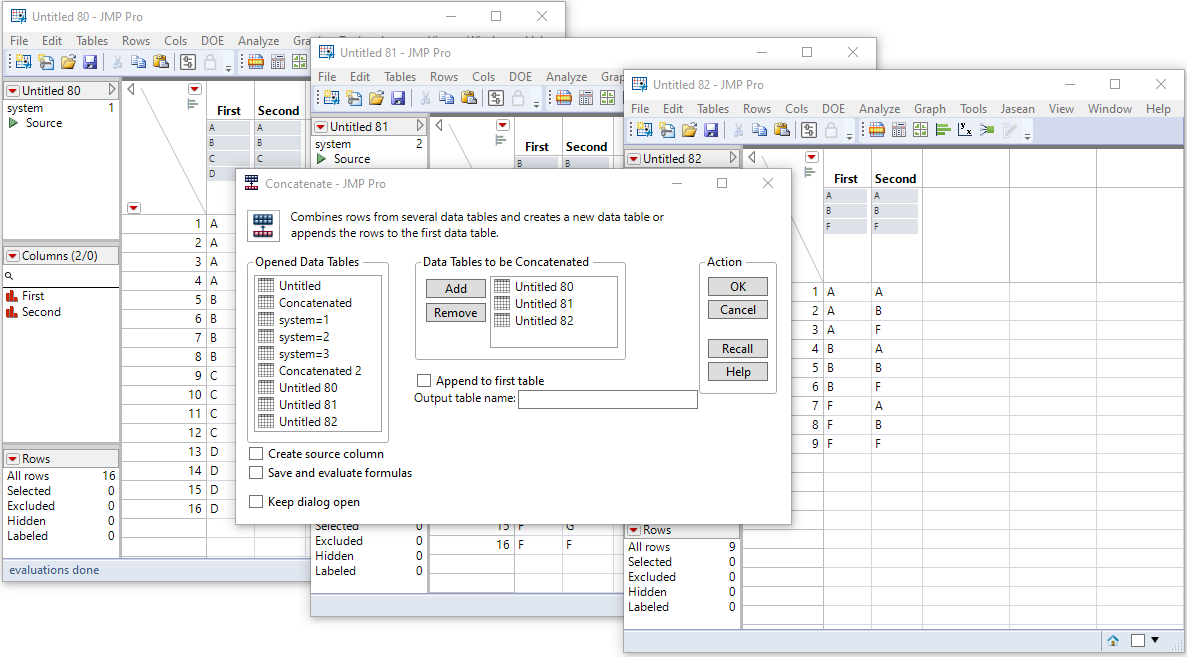Open the Tables menu in Untitled 80
Viewport: 1187px width, 657px height.
coord(92,40)
